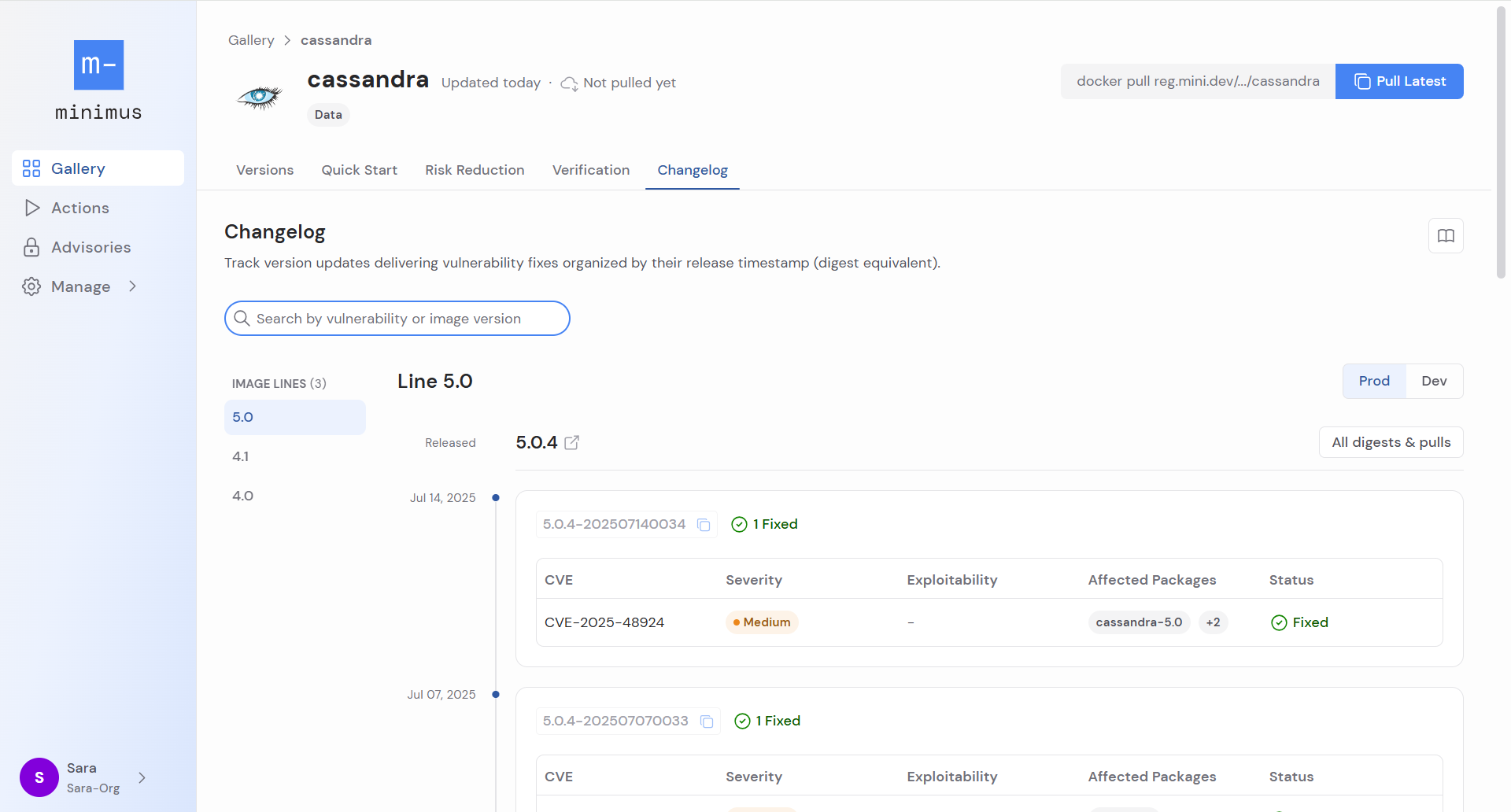Viewport: 1511px width, 812px height.
Task: Open the 5.0.4 external link icon
Action: [572, 443]
